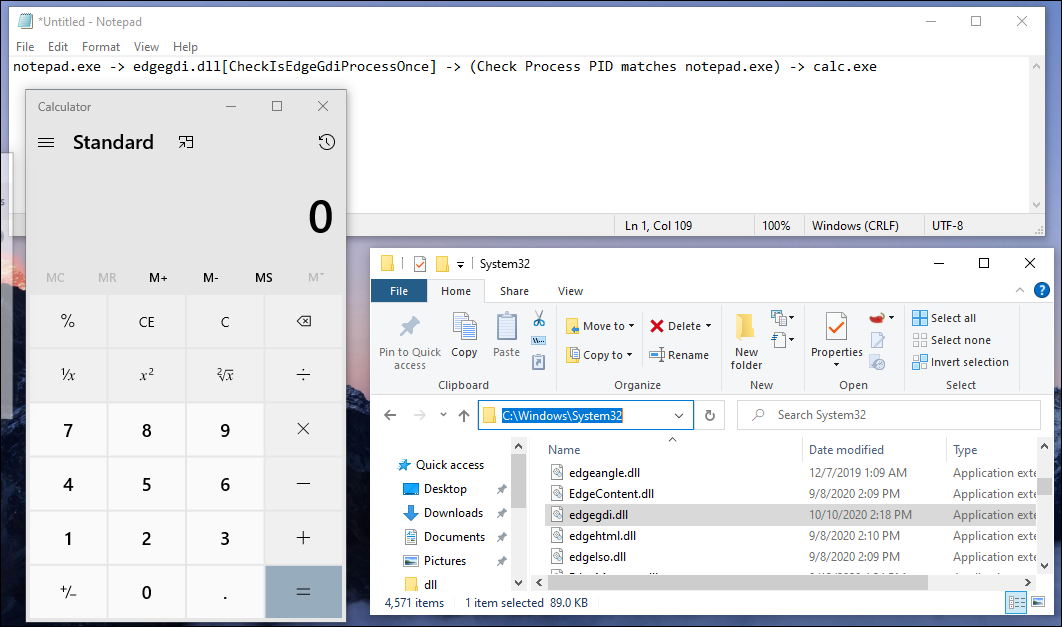Image resolution: width=1062 pixels, height=627 pixels.
Task: Click the x squared key in Calculator
Action: point(146,374)
